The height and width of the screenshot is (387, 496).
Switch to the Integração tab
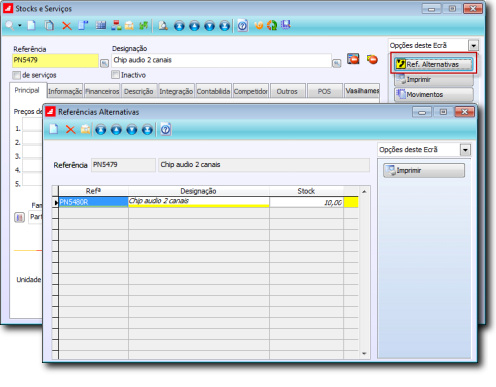coord(176,91)
